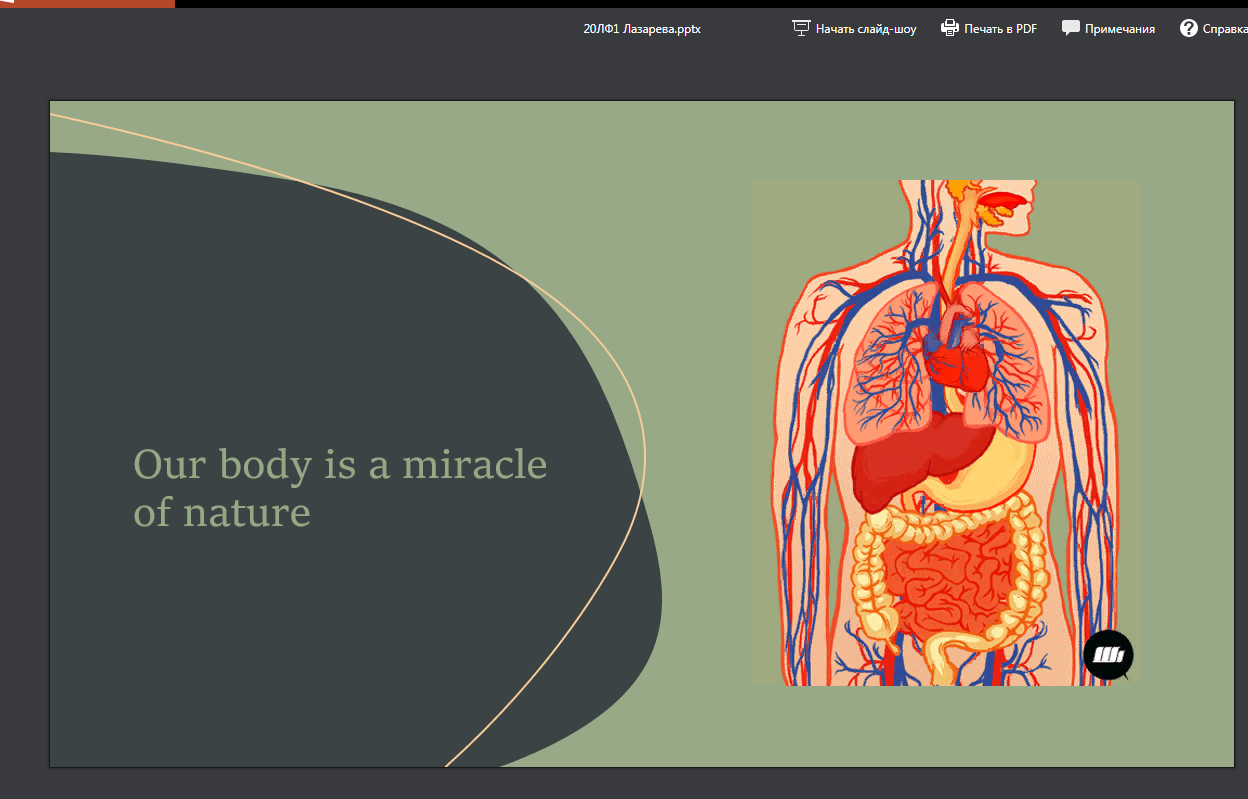1248x799 pixels.
Task: Click the slideshow projector screen icon
Action: [x=801, y=28]
